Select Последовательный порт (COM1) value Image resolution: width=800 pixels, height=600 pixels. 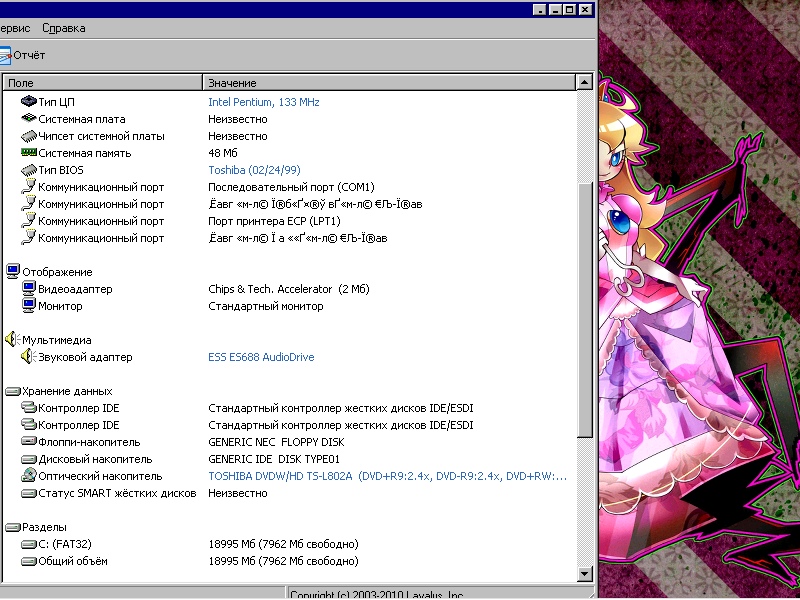pos(291,187)
